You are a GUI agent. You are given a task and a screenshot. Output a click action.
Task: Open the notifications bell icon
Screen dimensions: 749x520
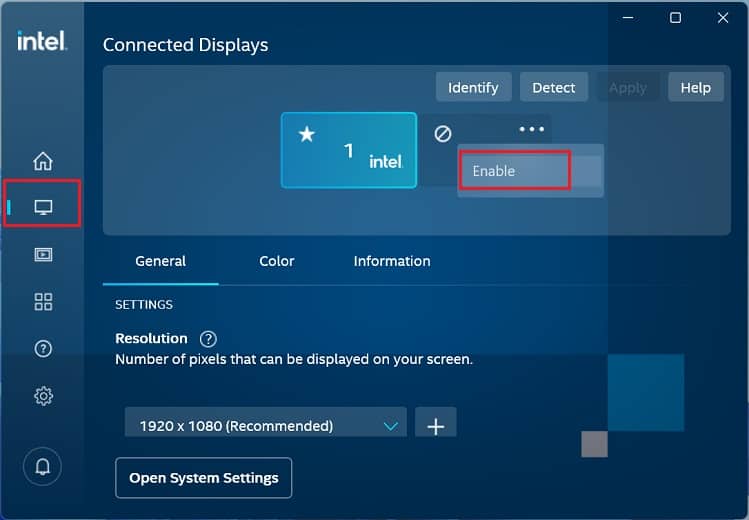point(43,467)
